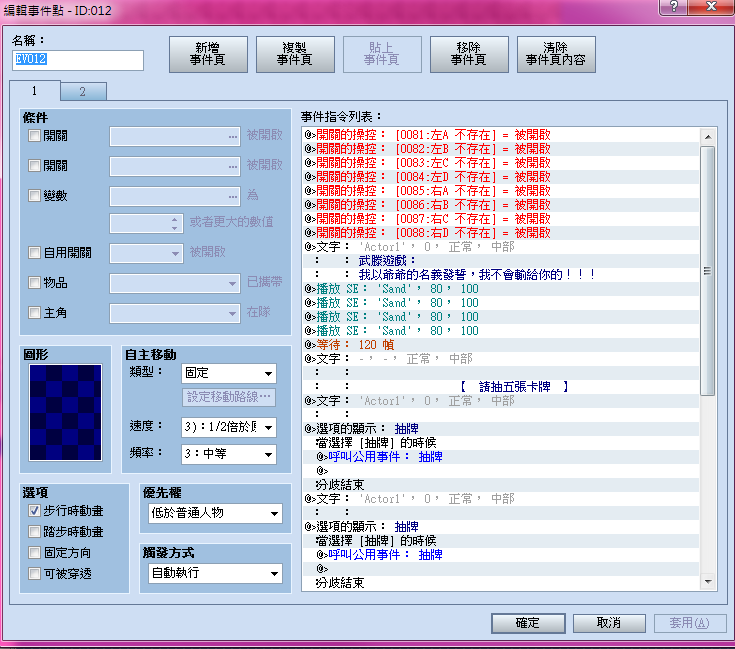735x649 pixels.
Task: Switch to event page tab 2
Action: [83, 91]
